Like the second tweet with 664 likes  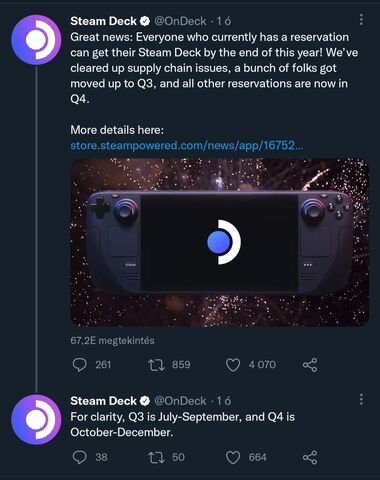[x=233, y=457]
